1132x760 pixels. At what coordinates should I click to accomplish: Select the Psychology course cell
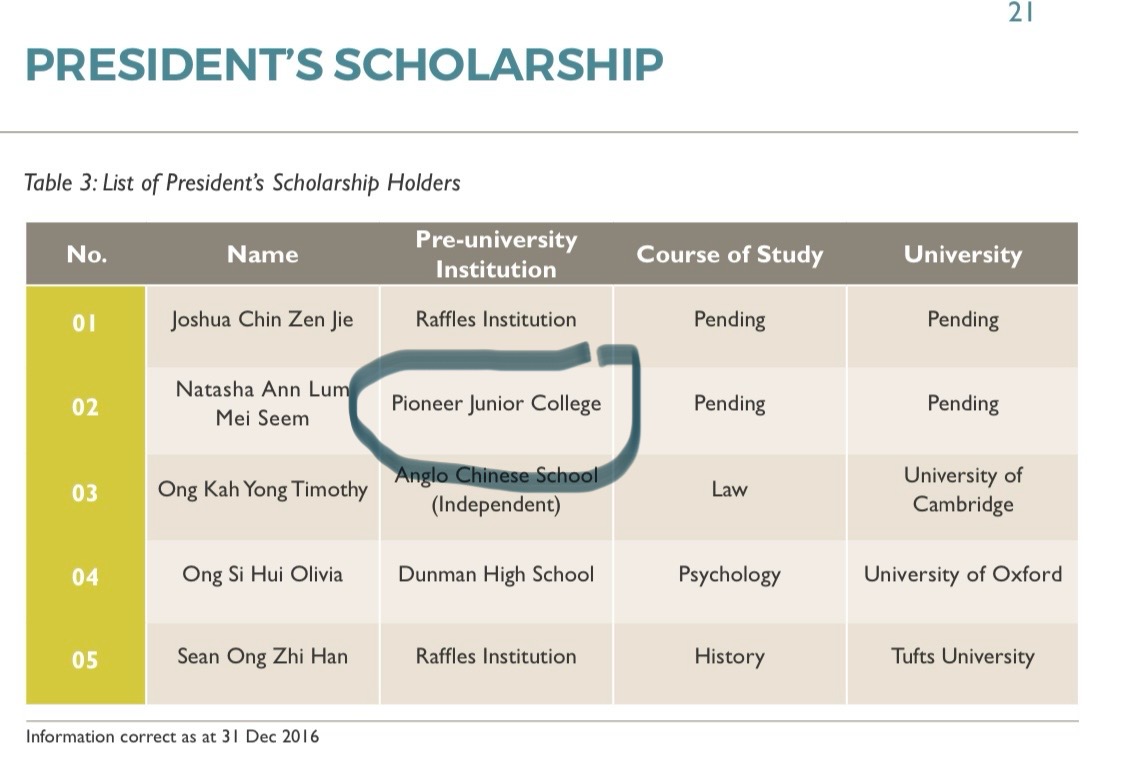729,574
